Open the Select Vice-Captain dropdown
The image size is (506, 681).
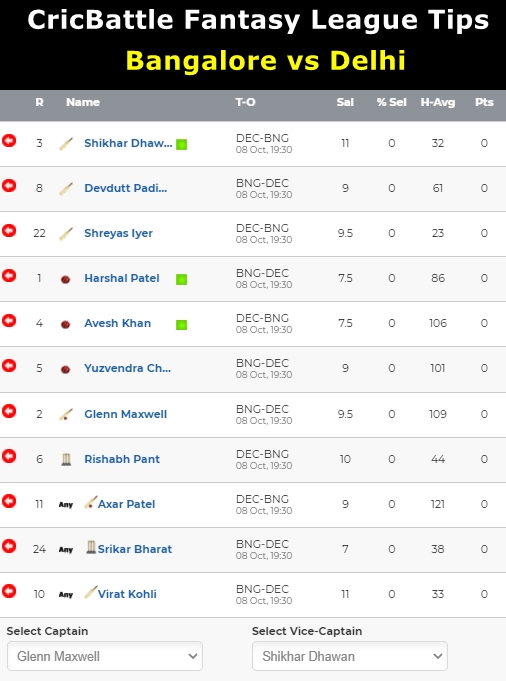pyautogui.click(x=350, y=656)
